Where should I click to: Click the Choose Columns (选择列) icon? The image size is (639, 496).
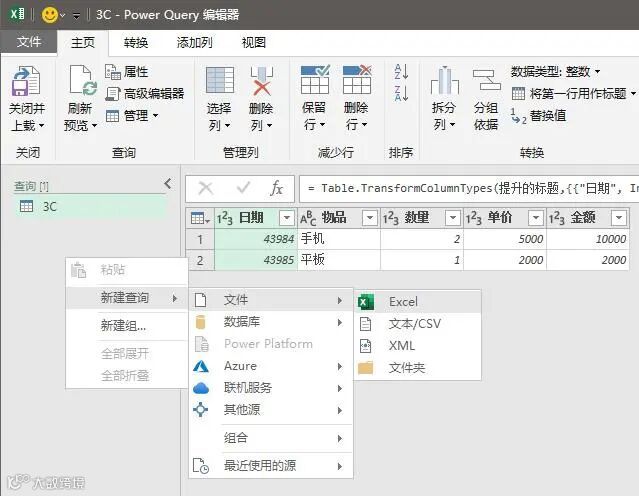click(220, 80)
